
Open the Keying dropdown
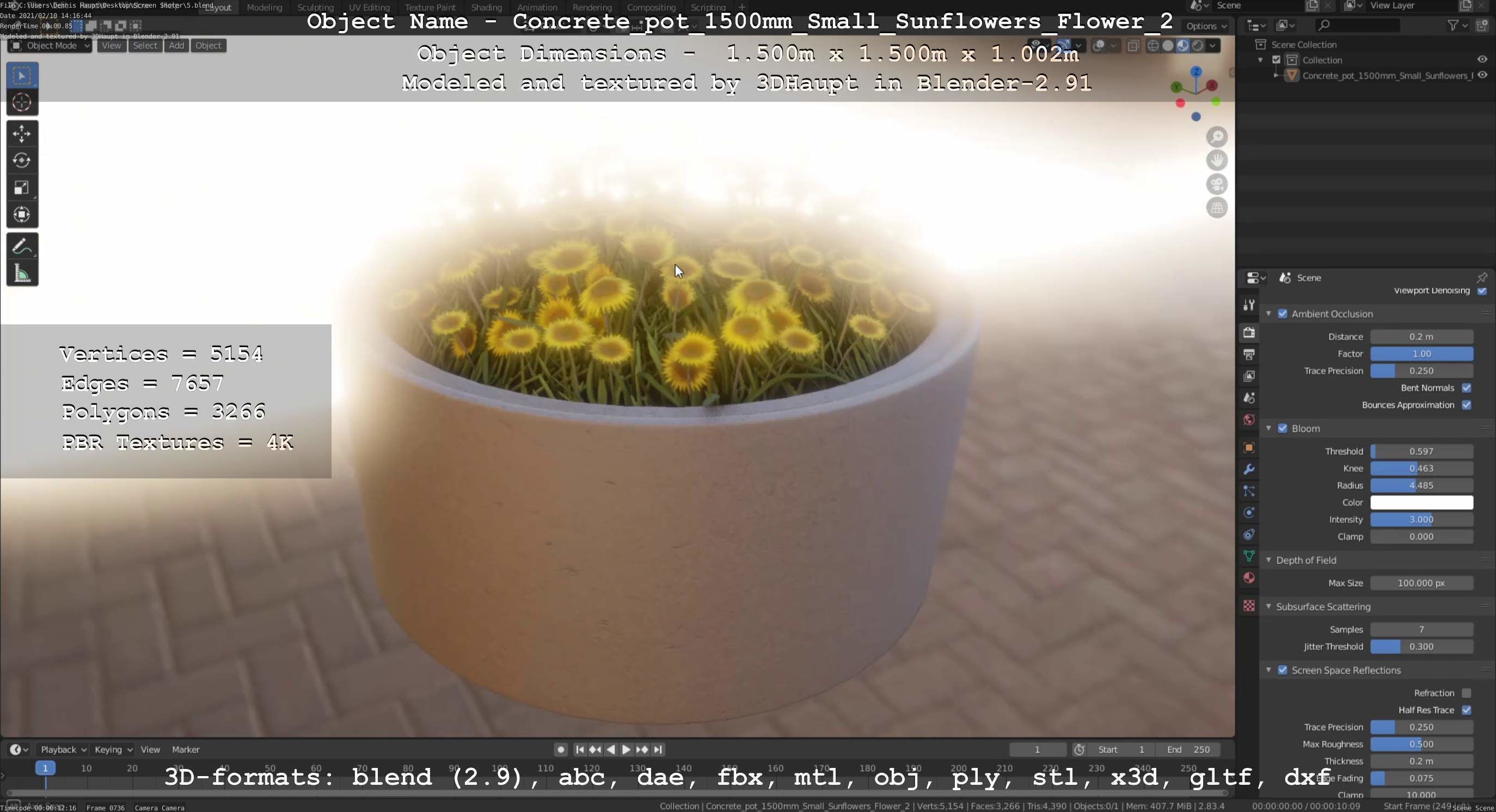[113, 750]
